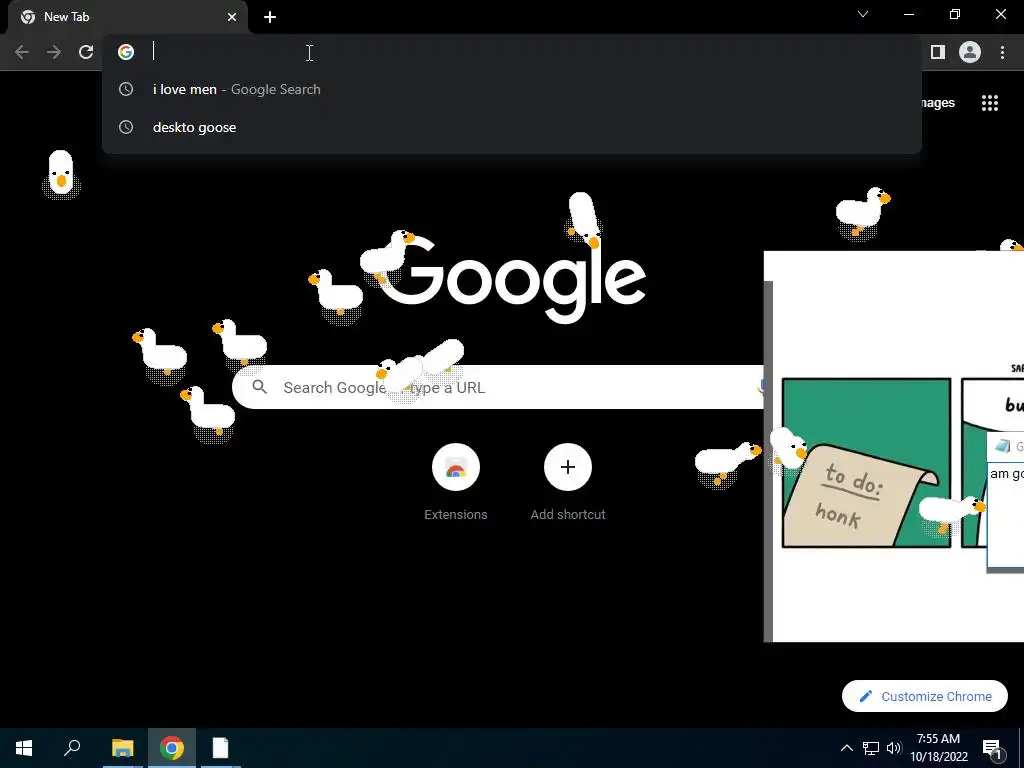Click the clock showing 7:55 AM
Image resolution: width=1024 pixels, height=768 pixels.
coord(939,748)
